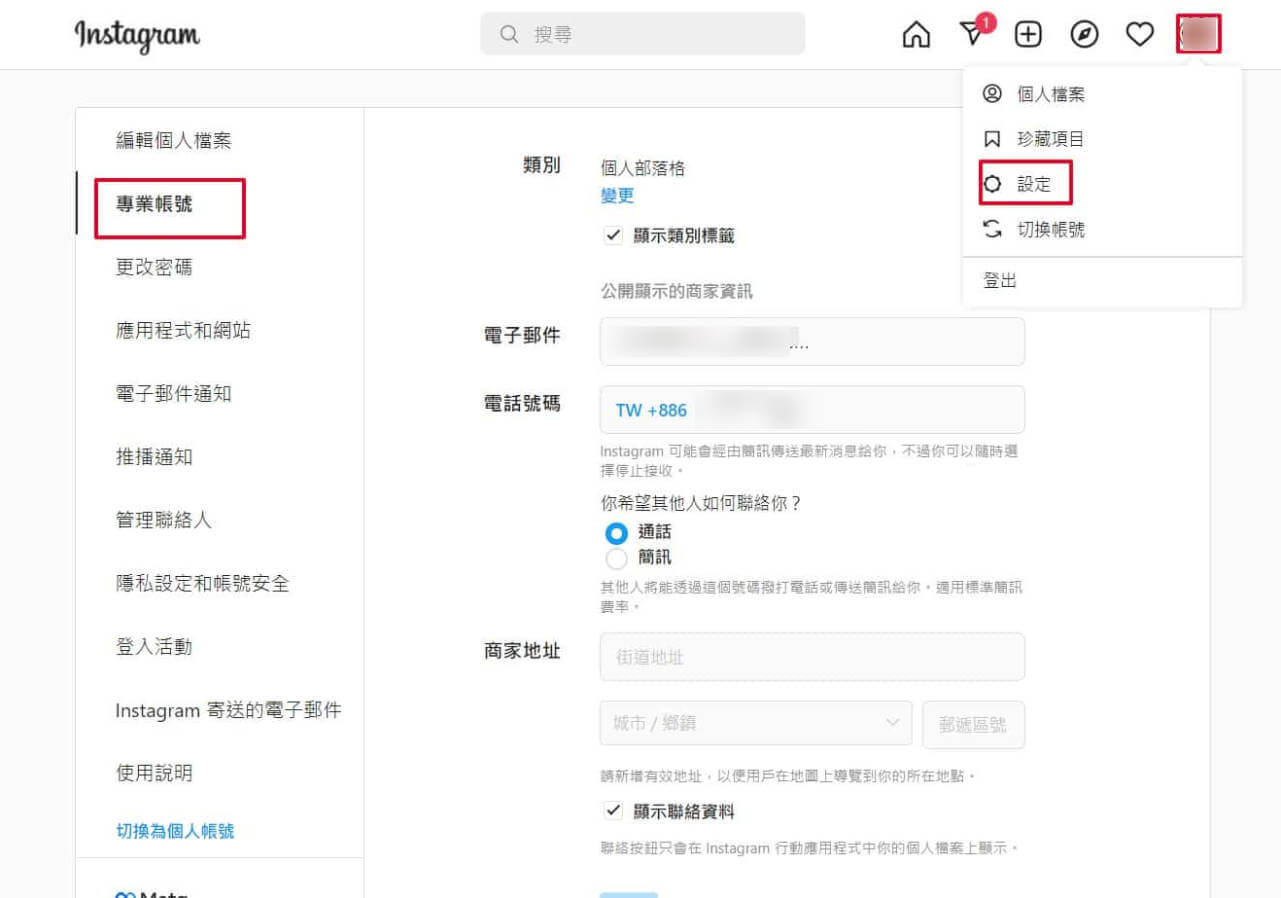
Task: Create a new post with the plus icon
Action: click(1027, 33)
